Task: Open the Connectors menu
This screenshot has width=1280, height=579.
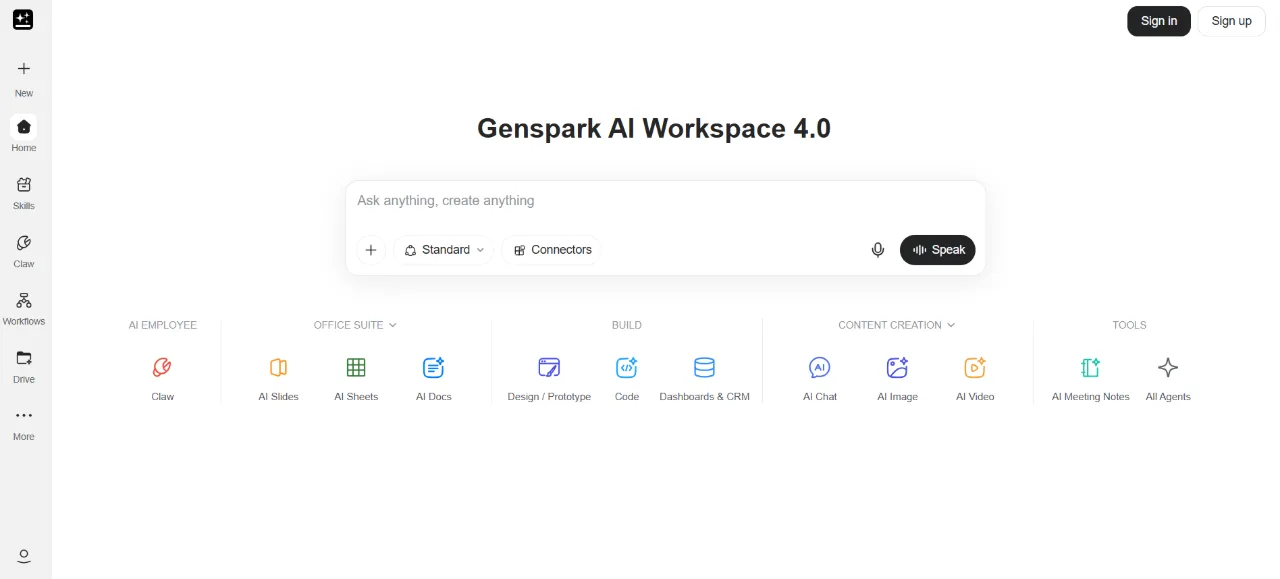Action: pyautogui.click(x=552, y=250)
